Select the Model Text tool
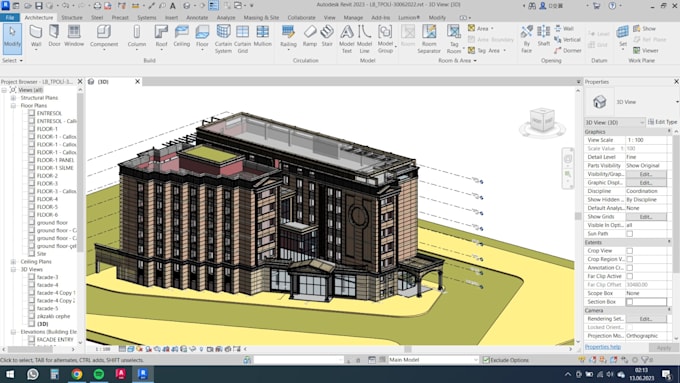Viewport: 680px width, 383px height. click(x=347, y=38)
